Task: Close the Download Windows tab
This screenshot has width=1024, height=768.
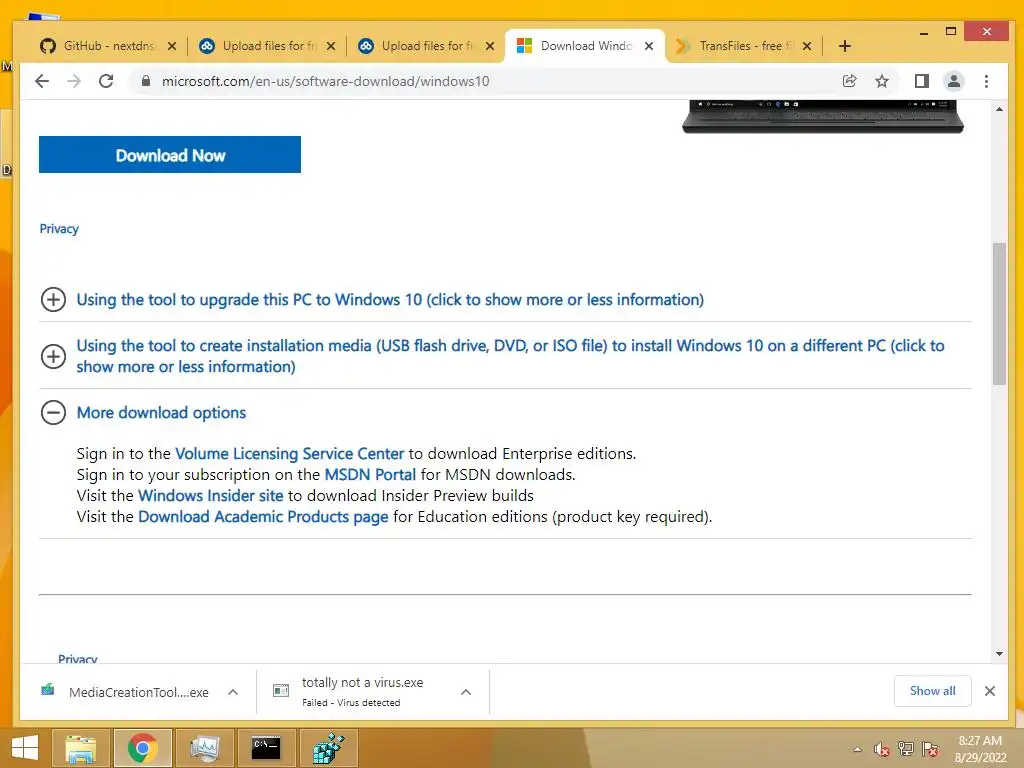Action: (x=648, y=46)
